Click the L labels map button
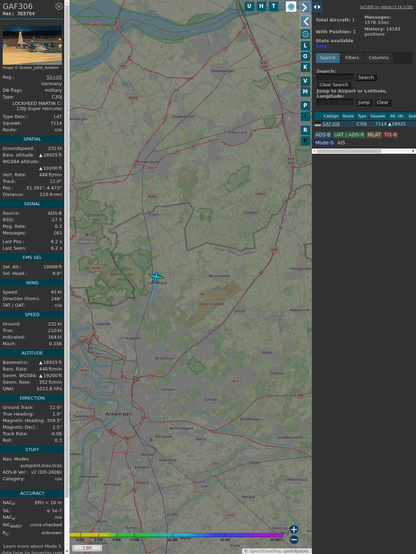 305,46
